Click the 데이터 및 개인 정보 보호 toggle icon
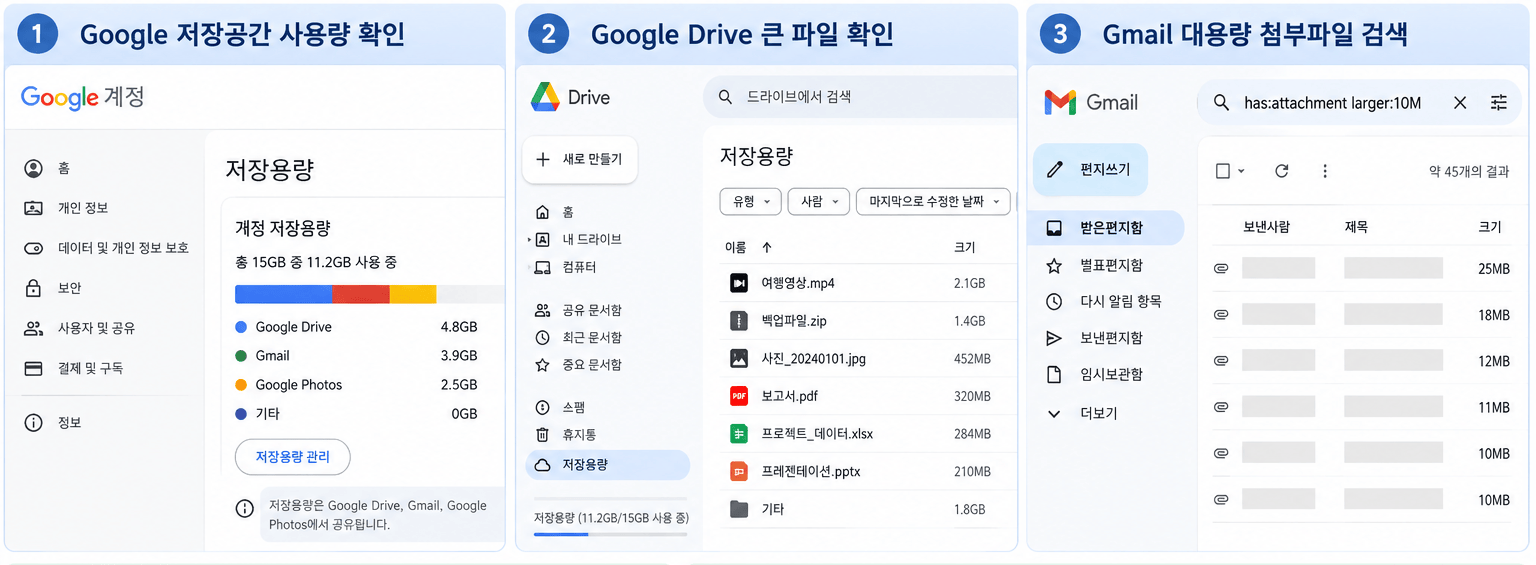The width and height of the screenshot is (1536, 565). [34, 248]
